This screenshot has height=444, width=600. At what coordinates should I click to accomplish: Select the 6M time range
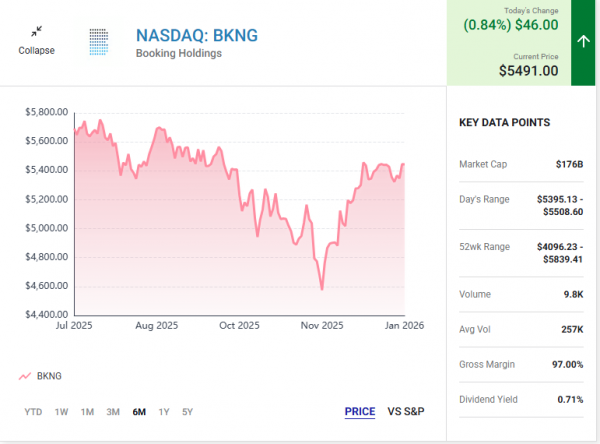click(139, 411)
